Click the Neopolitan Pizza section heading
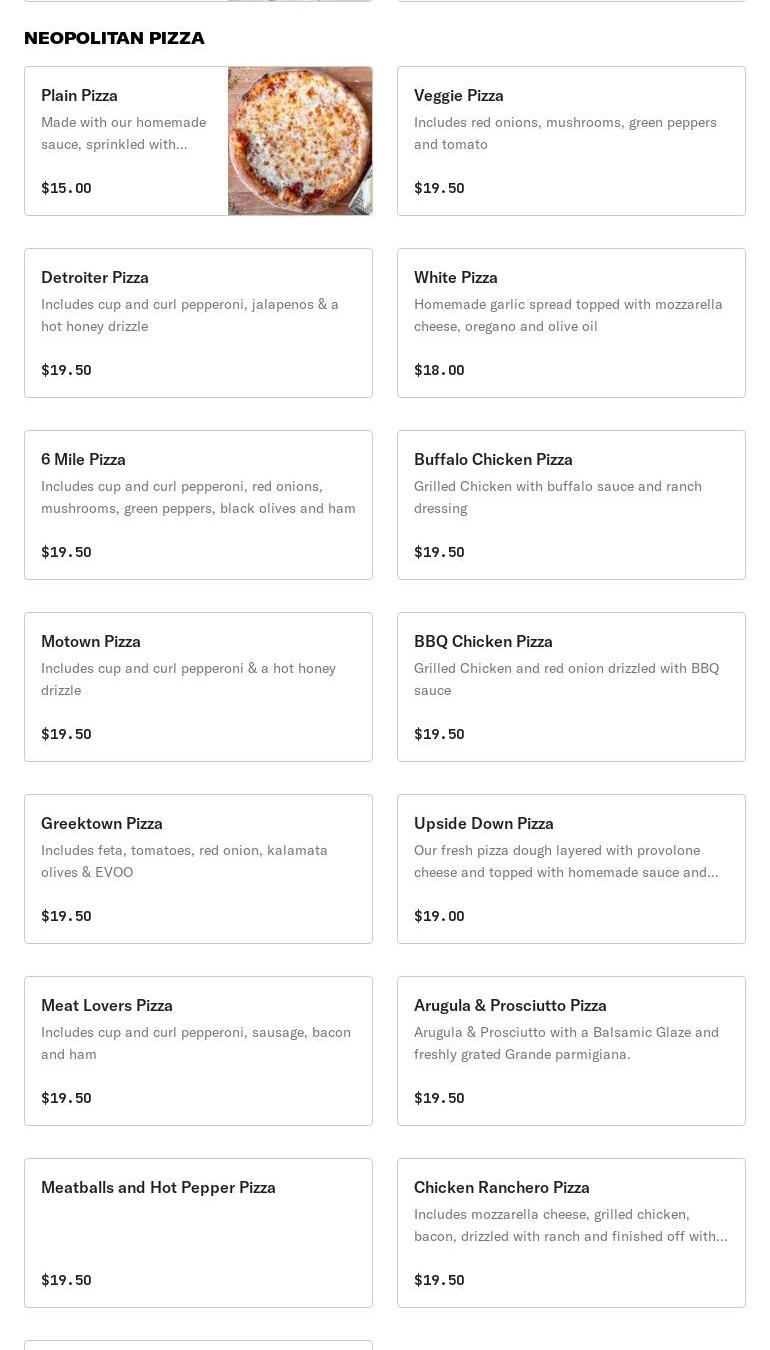The image size is (770, 1350). tap(114, 38)
